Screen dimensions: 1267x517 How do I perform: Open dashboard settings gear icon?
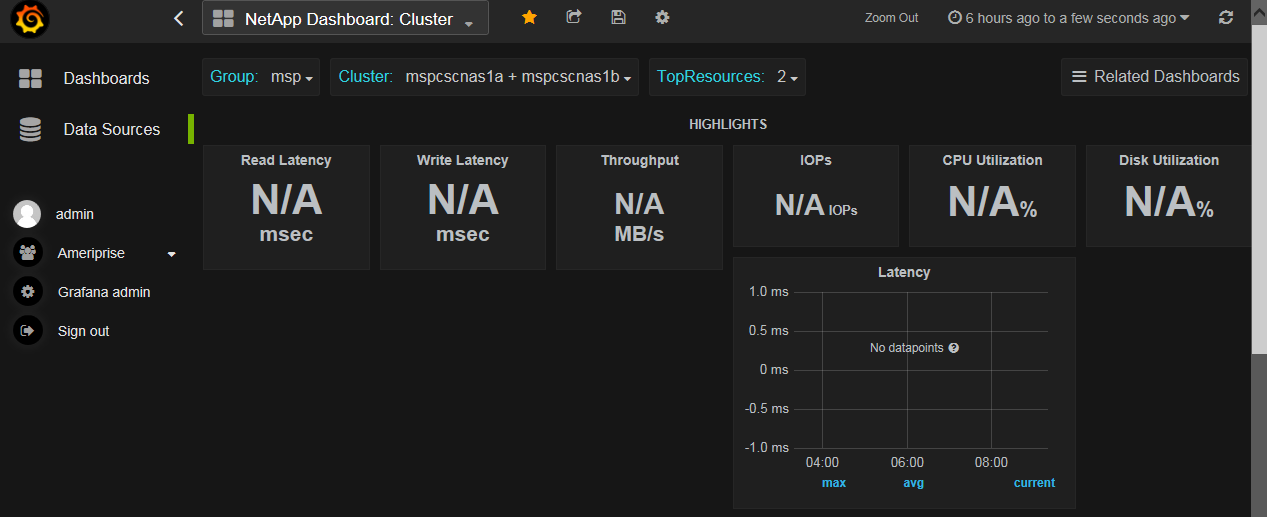(662, 17)
